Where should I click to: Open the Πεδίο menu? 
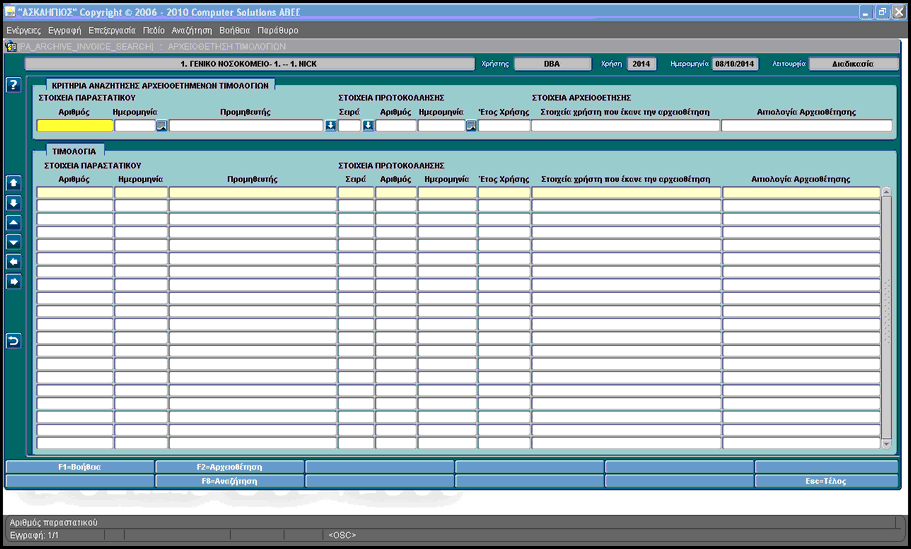click(153, 30)
